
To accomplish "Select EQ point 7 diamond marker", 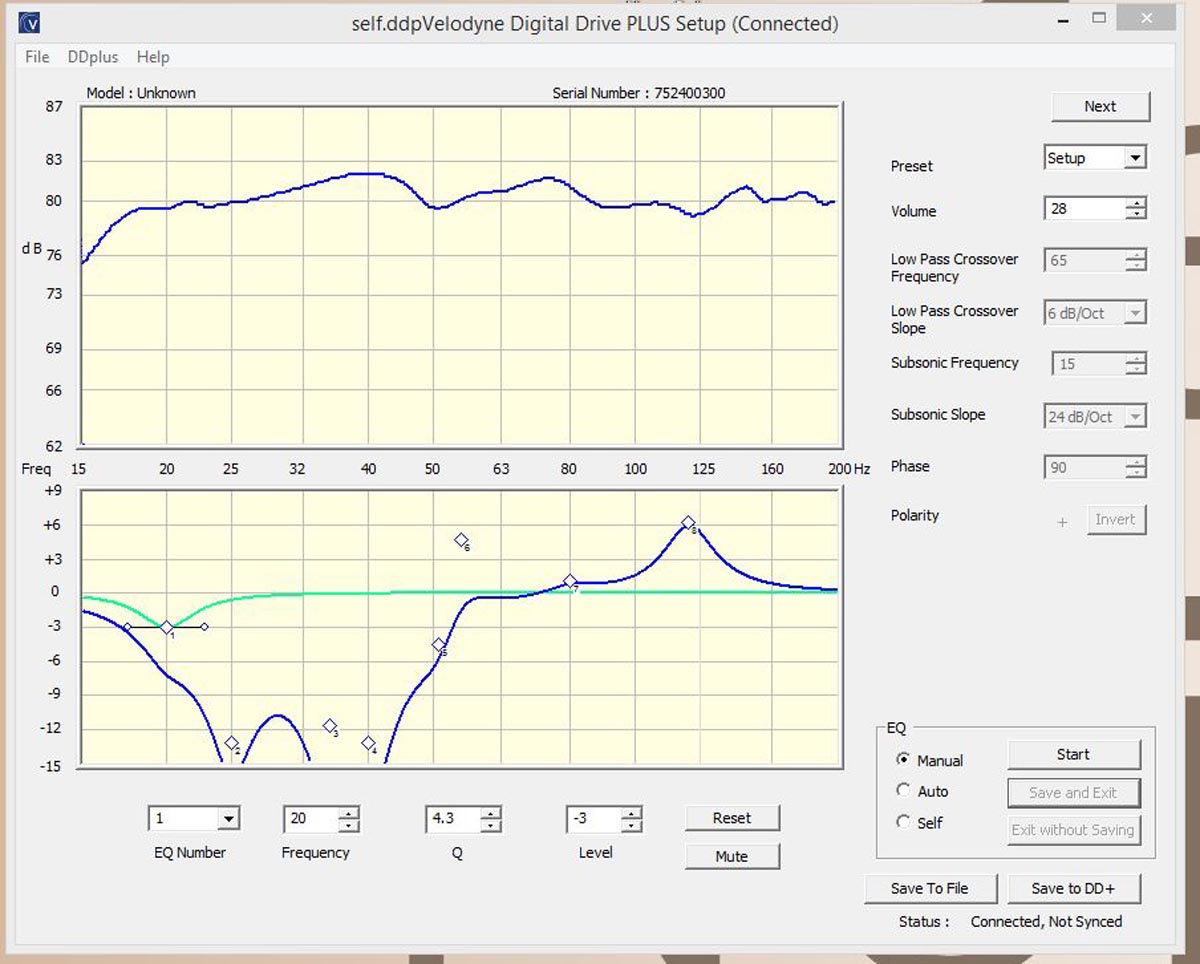I will click(570, 581).
